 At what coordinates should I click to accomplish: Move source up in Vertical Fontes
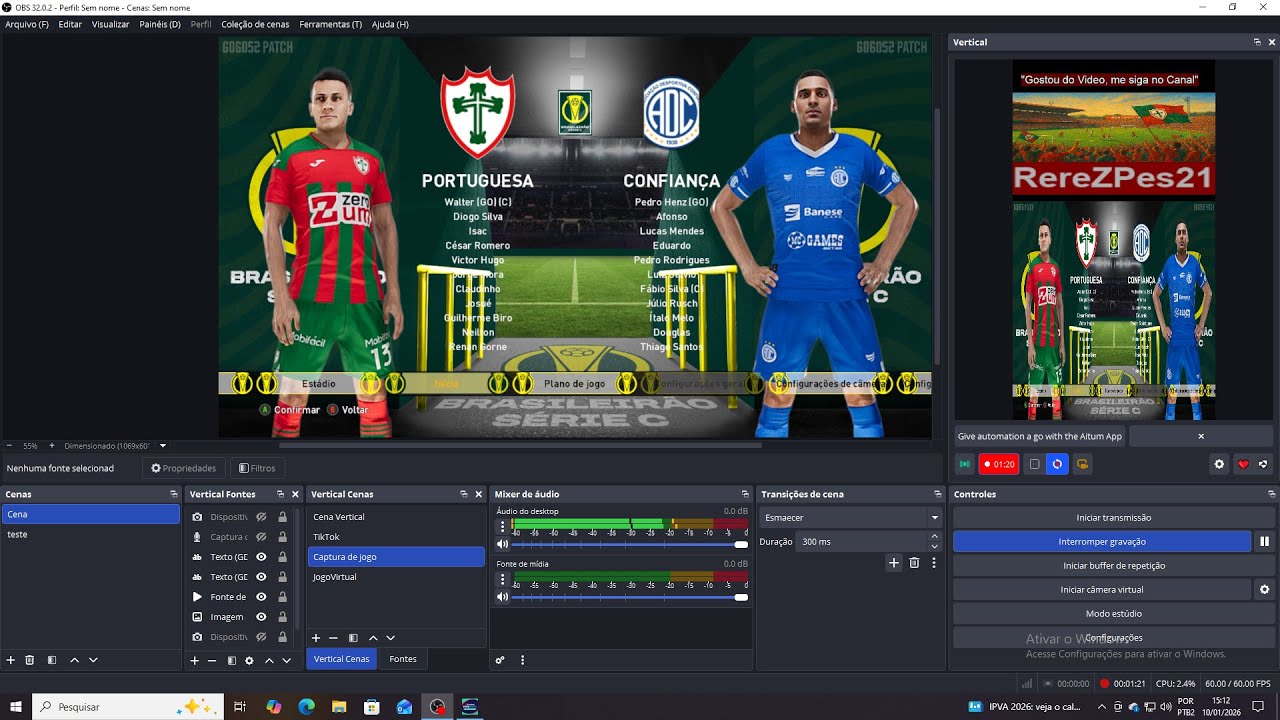[269, 661]
